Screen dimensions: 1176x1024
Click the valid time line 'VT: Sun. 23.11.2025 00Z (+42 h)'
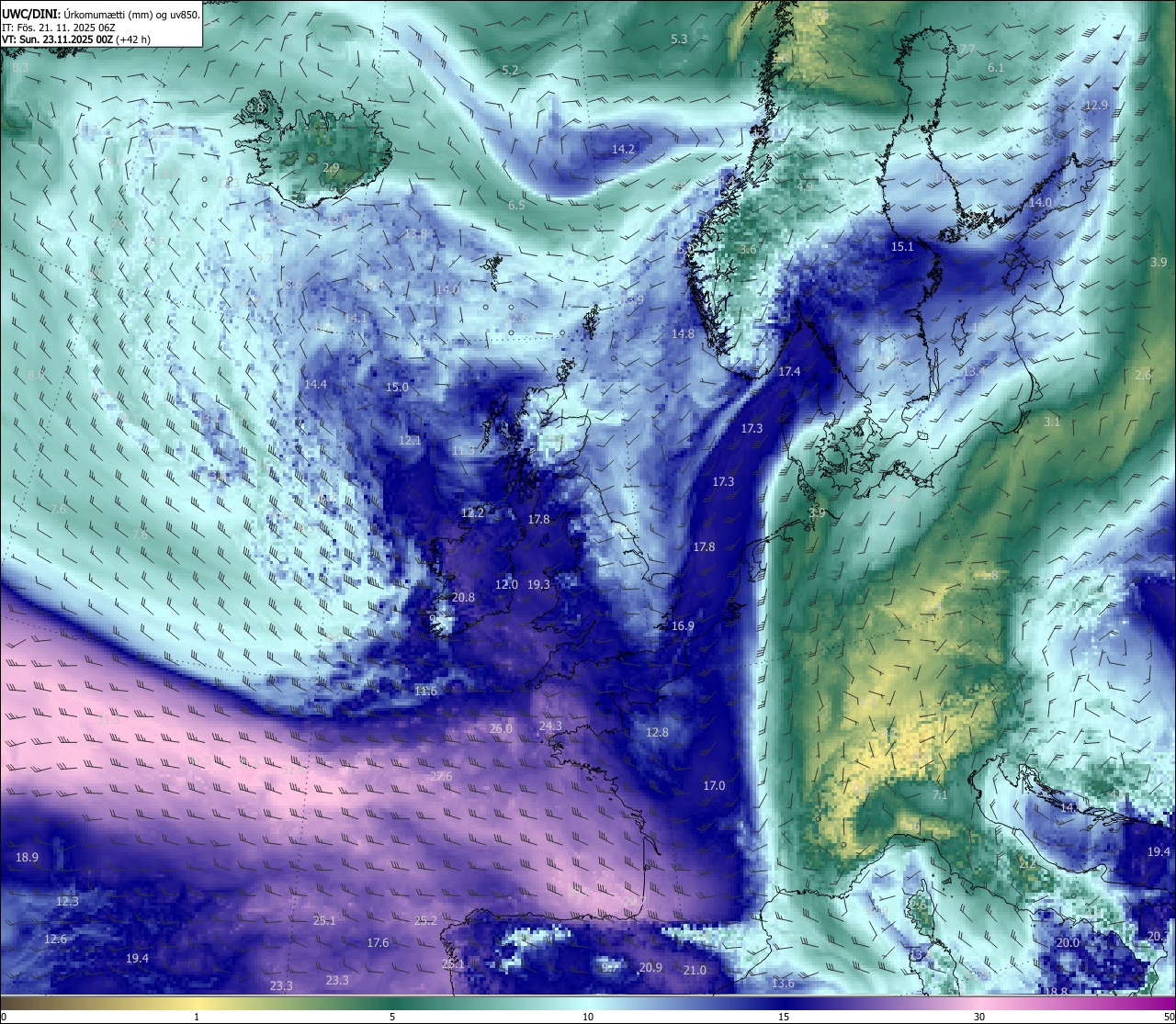point(76,39)
